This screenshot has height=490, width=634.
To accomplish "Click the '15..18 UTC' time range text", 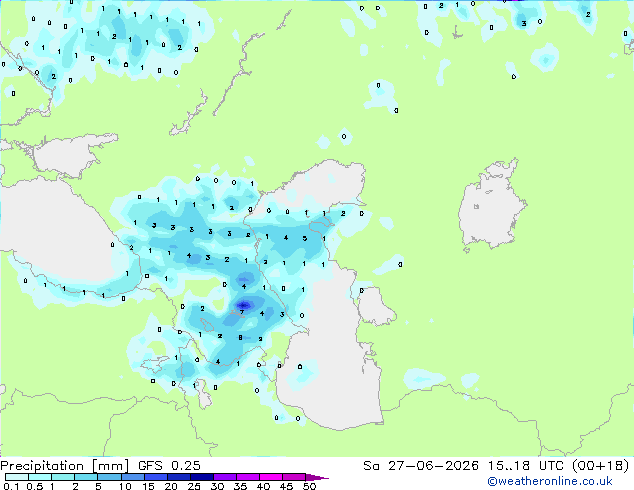I will tap(525, 466).
